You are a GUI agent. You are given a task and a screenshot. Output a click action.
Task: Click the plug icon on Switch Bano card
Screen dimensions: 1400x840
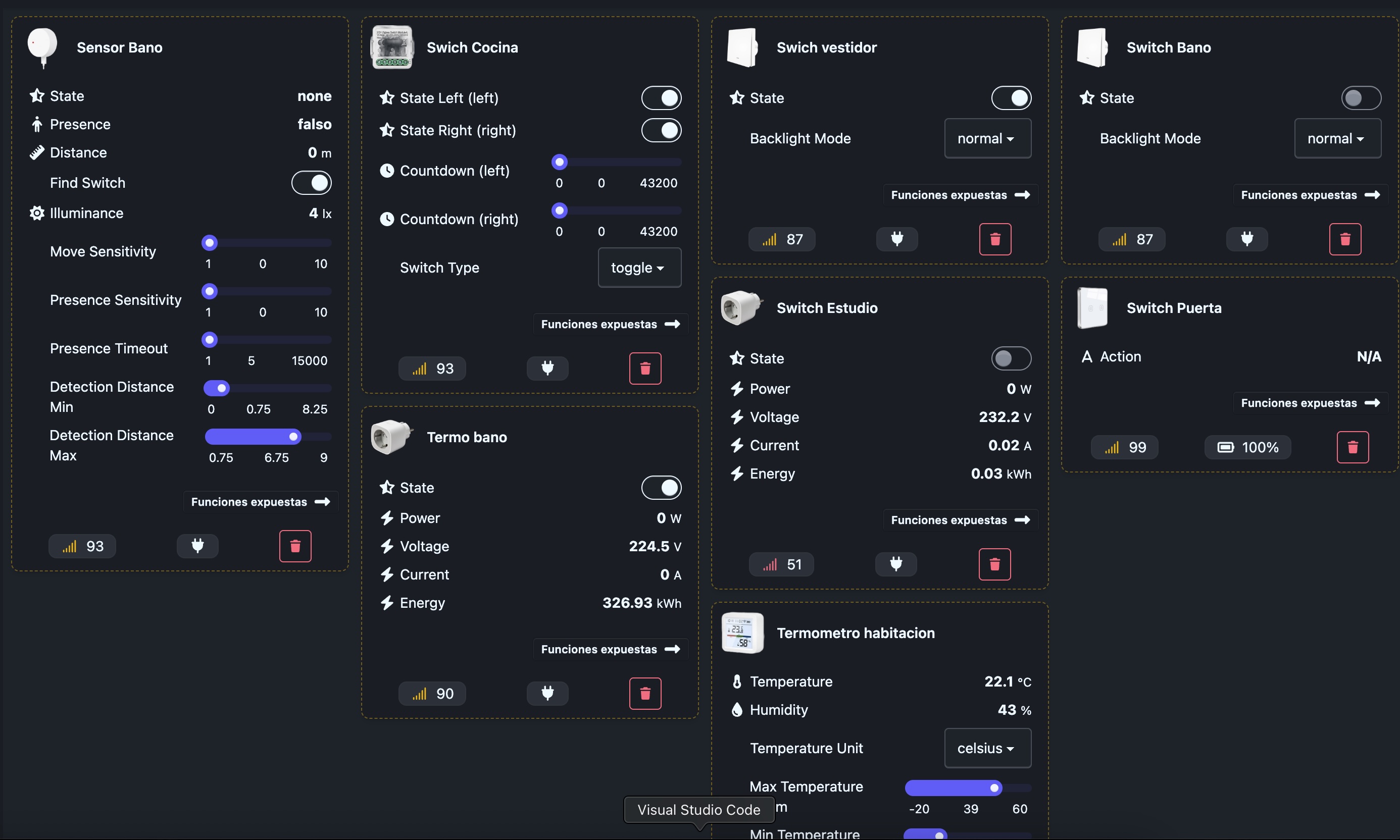coord(1246,239)
